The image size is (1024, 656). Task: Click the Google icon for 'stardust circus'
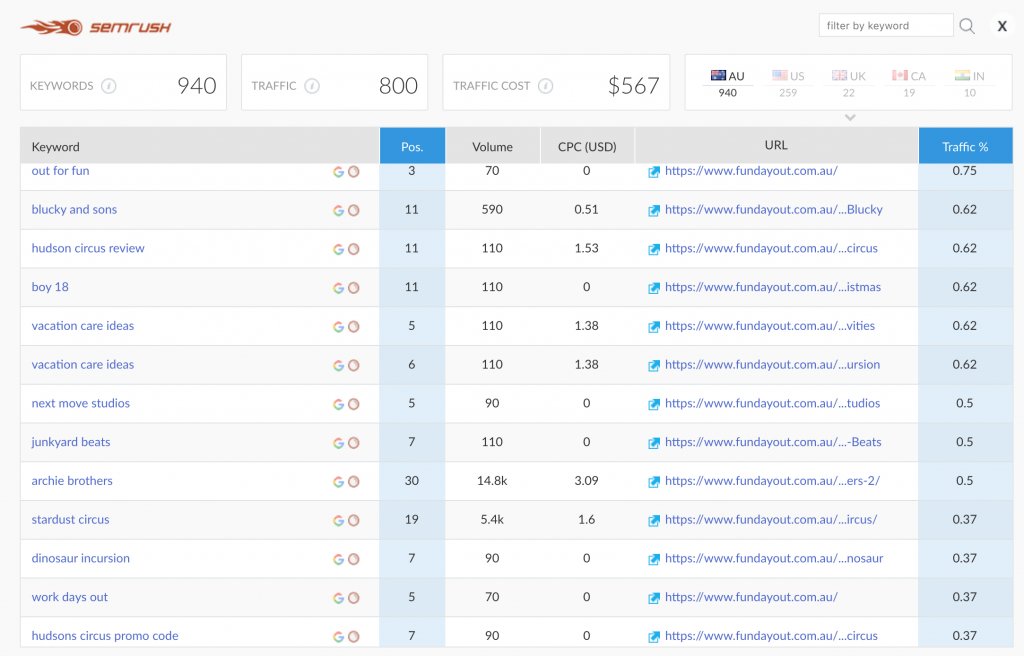338,520
